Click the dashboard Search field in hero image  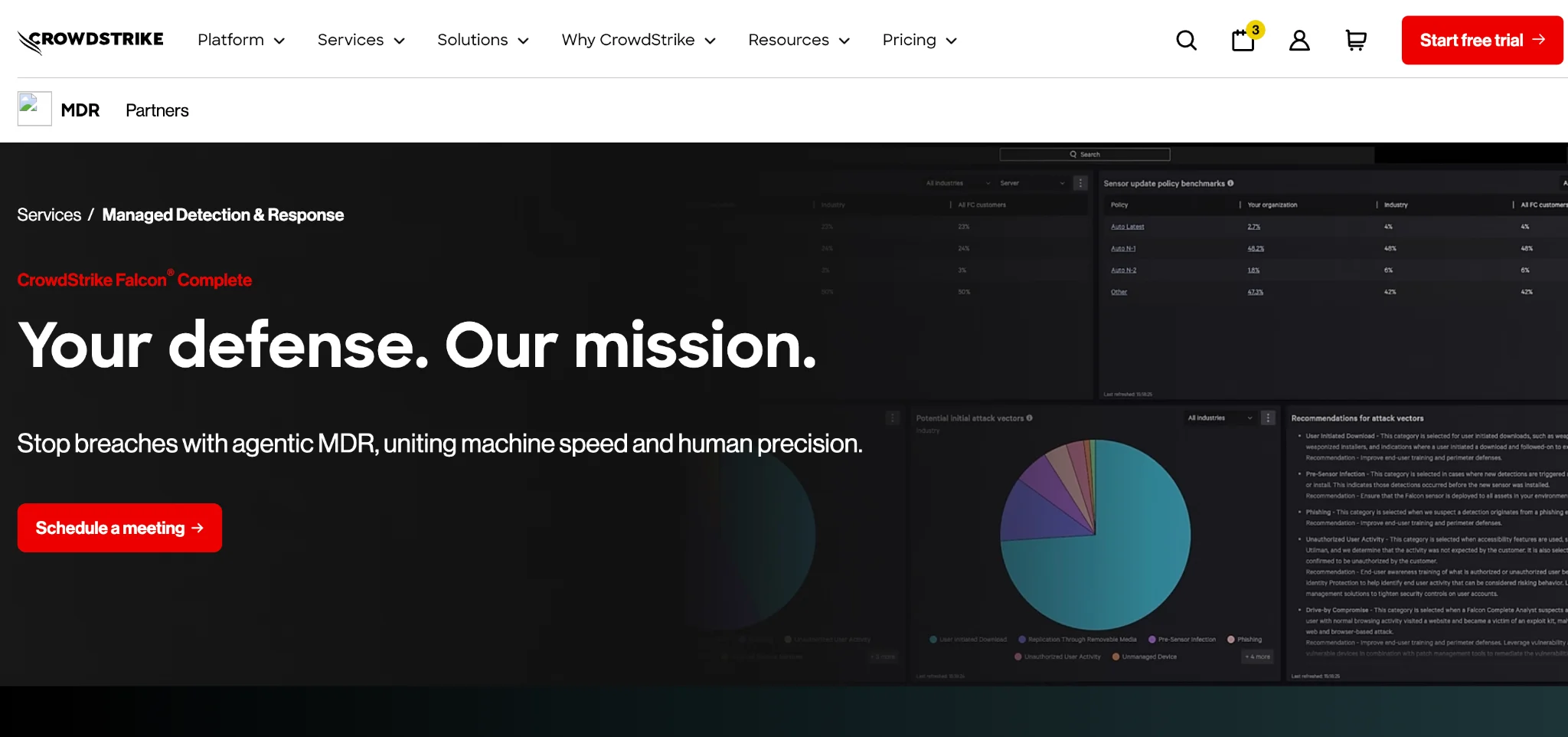[1085, 154]
